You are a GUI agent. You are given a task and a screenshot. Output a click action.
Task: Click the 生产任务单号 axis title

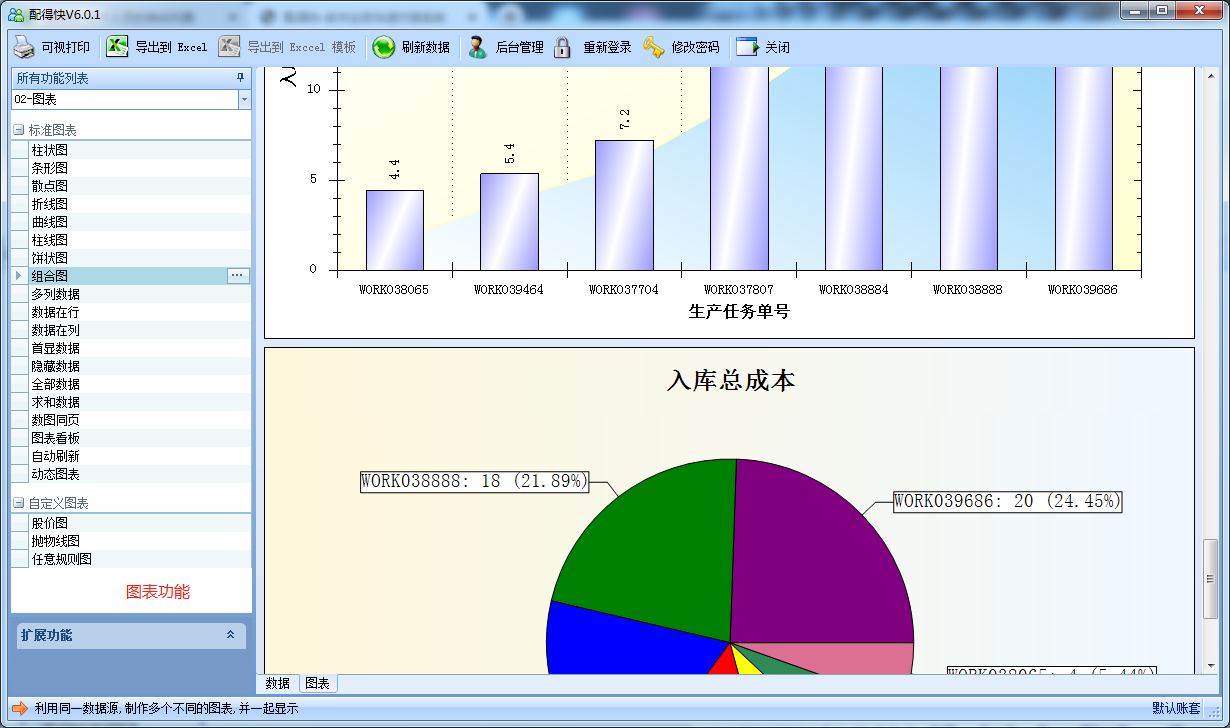point(739,312)
